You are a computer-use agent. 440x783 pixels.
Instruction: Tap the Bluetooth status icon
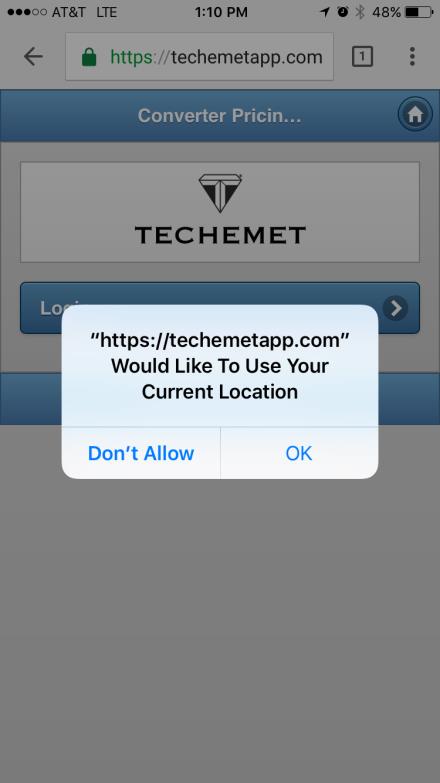tap(360, 12)
